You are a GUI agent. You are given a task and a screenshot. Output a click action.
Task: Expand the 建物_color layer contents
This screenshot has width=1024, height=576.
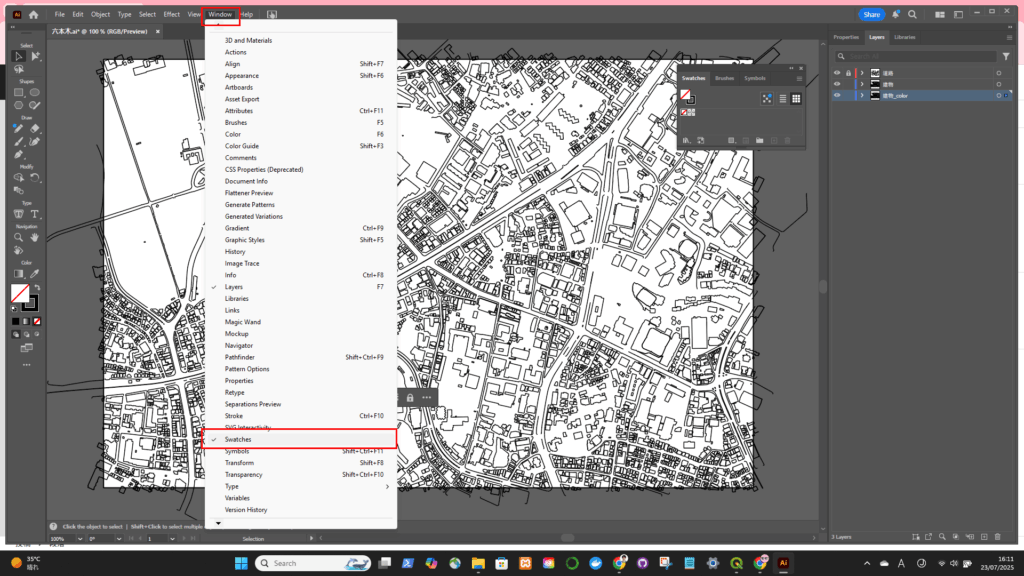tap(862, 96)
